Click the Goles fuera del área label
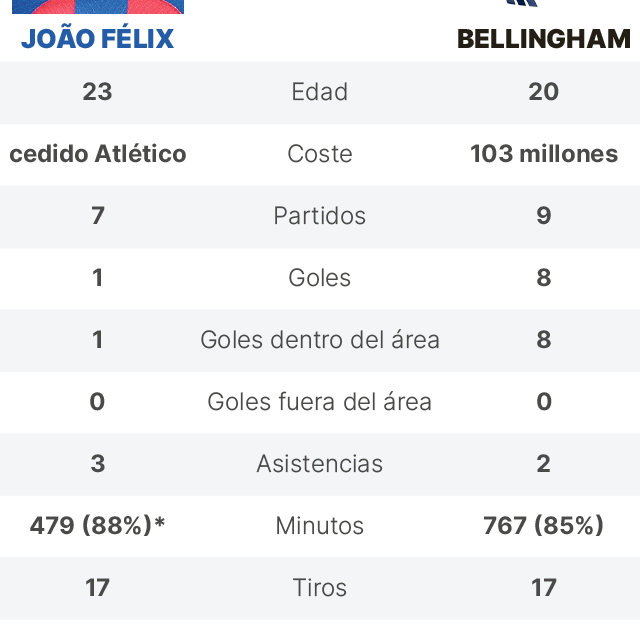This screenshot has height=640, width=640. click(x=320, y=402)
